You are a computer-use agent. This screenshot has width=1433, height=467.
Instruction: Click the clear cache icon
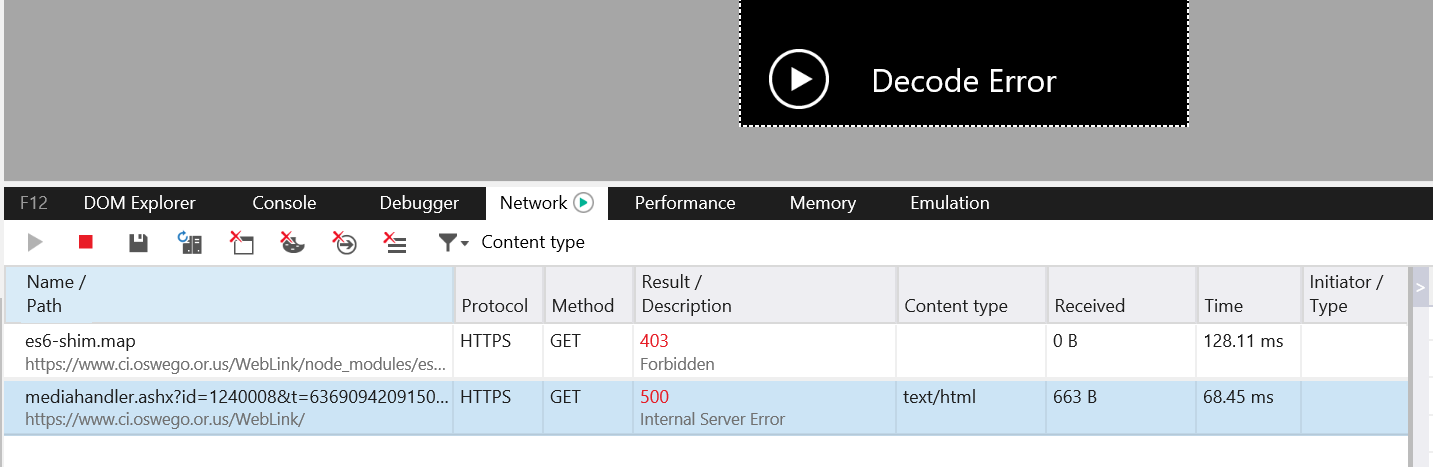[x=242, y=242]
